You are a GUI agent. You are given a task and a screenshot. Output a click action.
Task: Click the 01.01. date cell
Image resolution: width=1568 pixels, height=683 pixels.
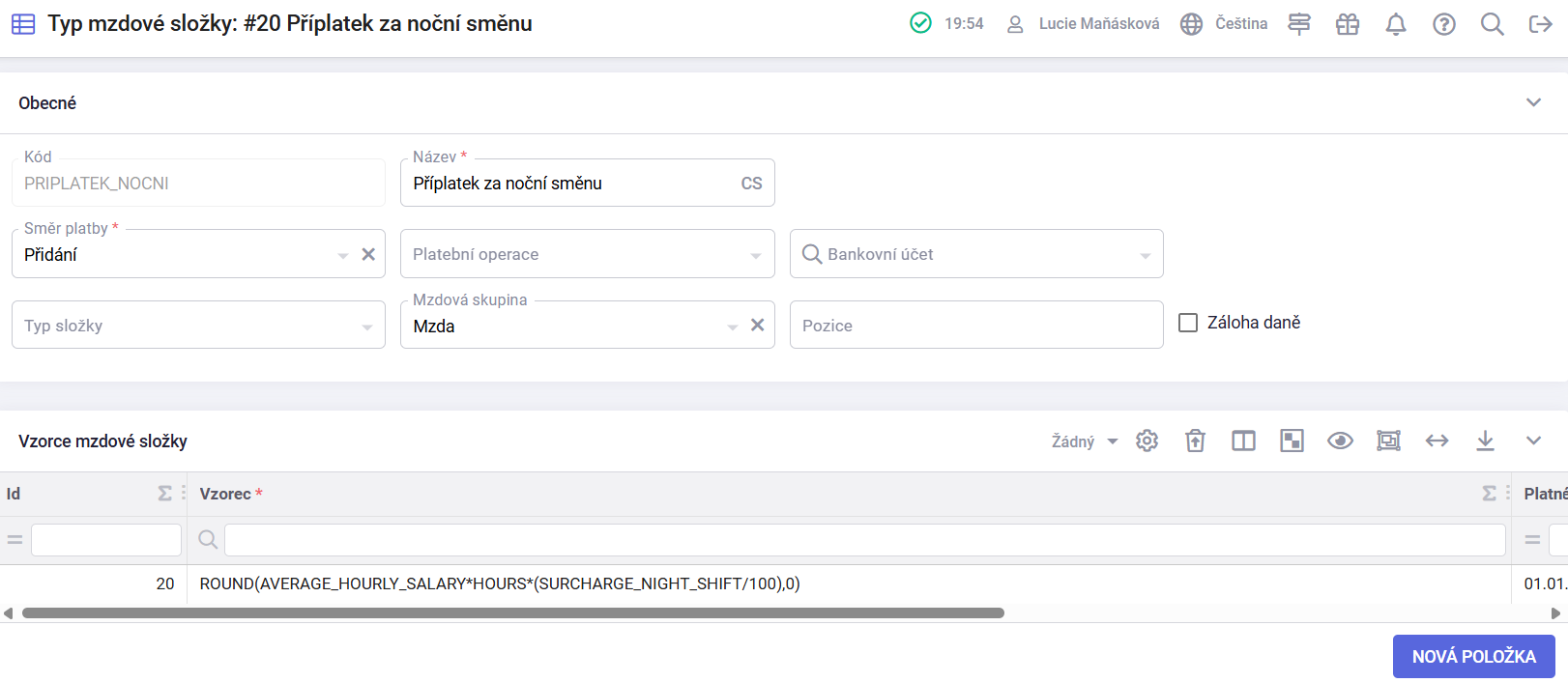(1541, 583)
